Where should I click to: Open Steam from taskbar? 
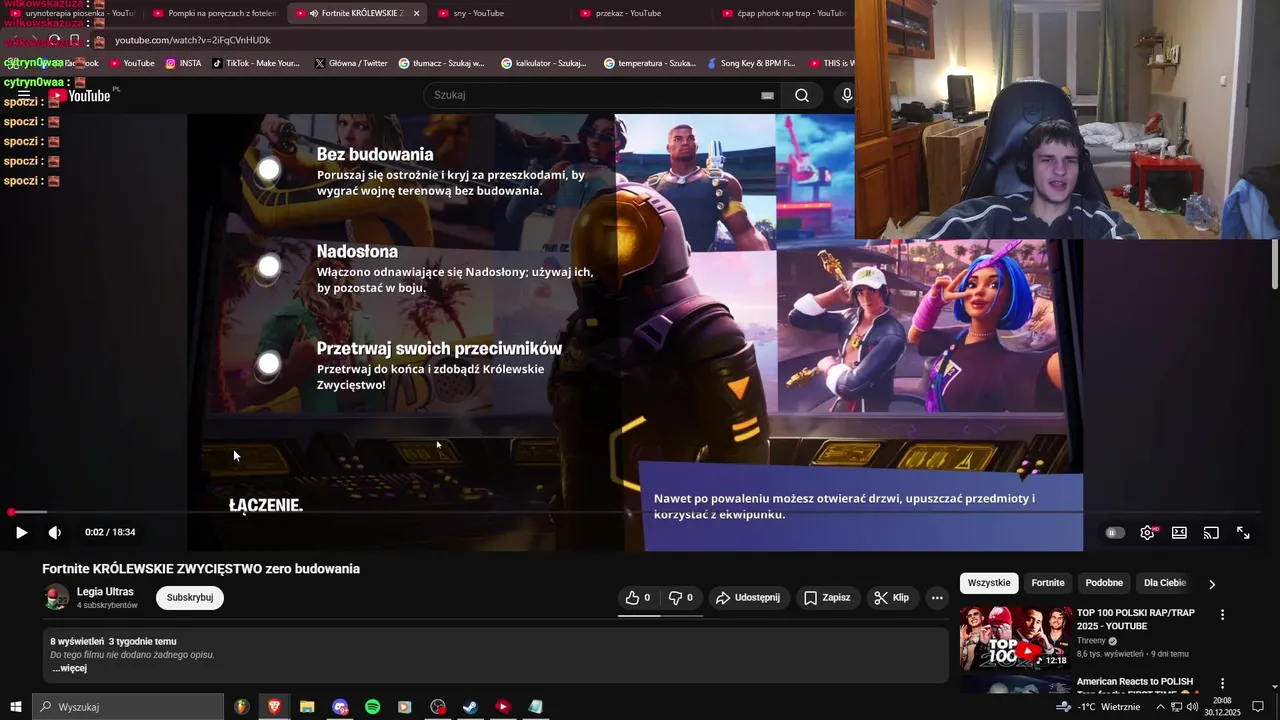coord(470,707)
